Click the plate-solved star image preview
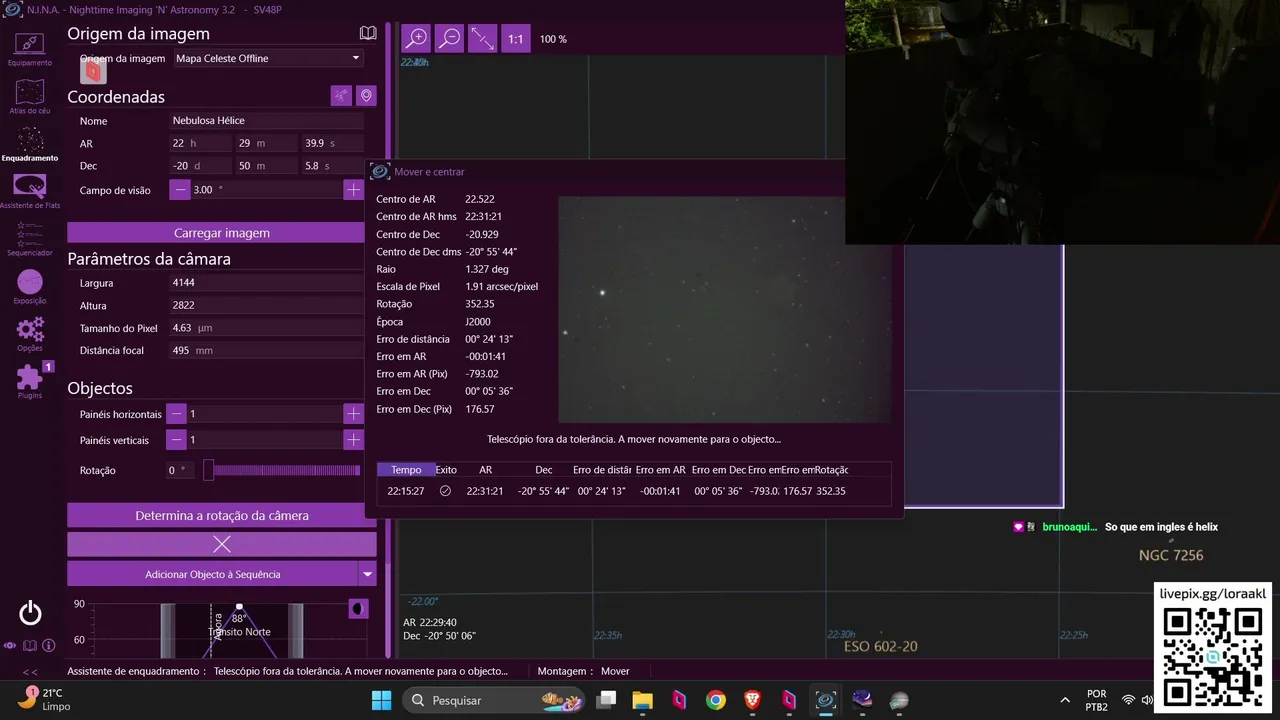 coord(724,309)
